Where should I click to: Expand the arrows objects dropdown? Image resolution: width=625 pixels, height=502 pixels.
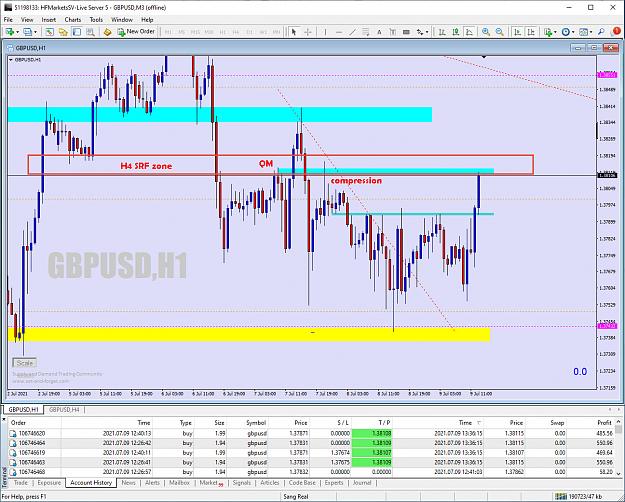[427, 32]
